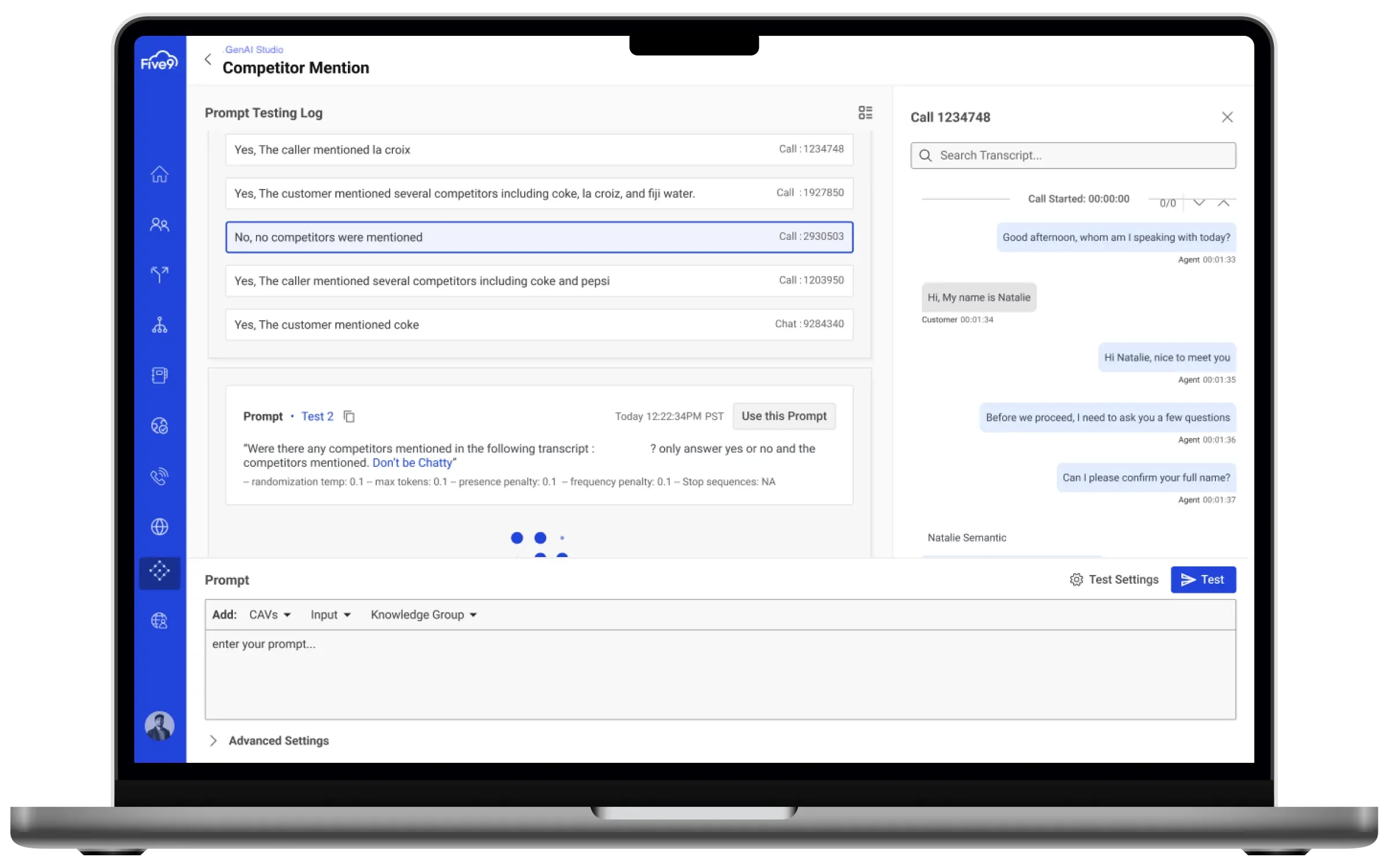Screen dimensions: 1387x868
Task: Click Use this Prompt button
Action: (x=784, y=415)
